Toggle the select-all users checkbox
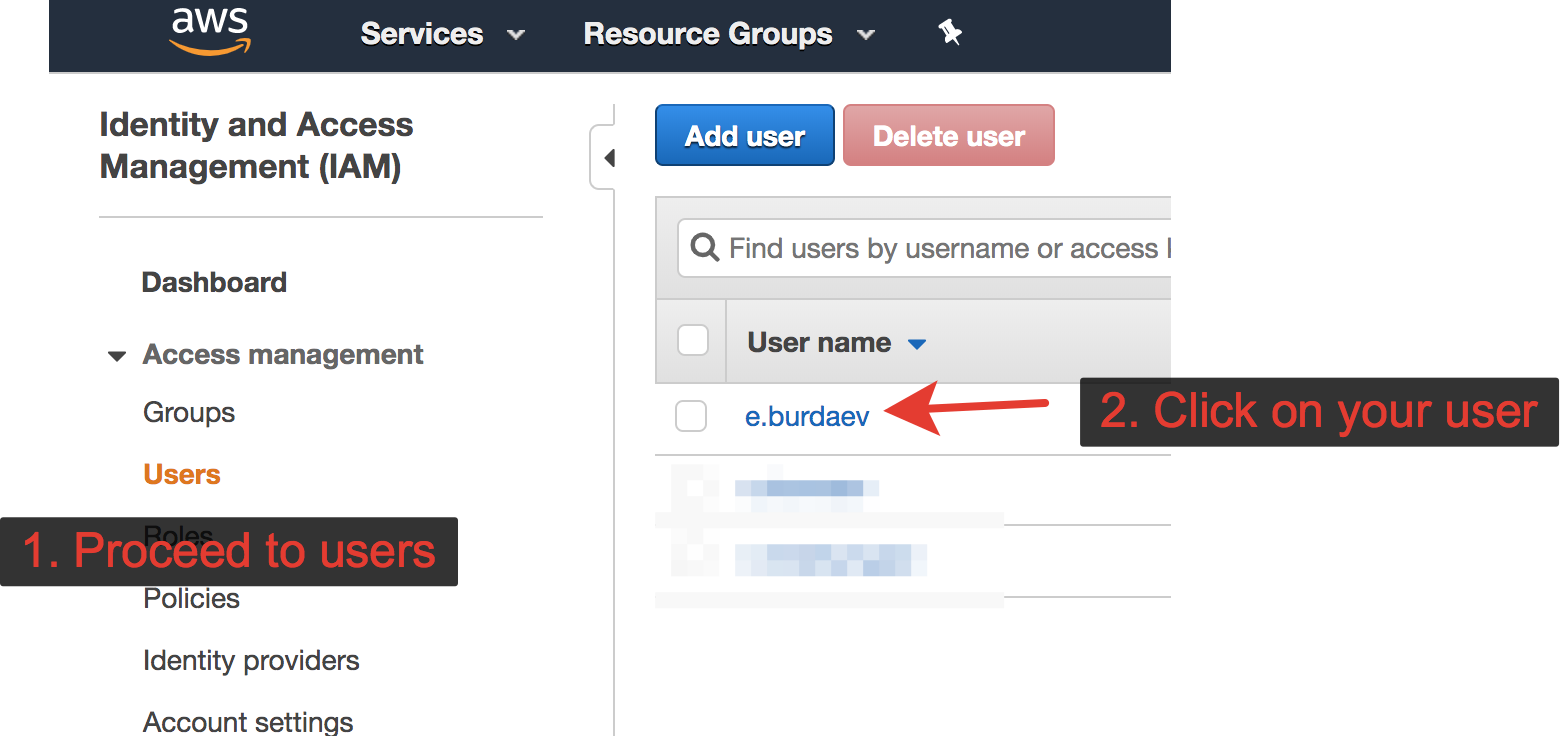 click(693, 341)
